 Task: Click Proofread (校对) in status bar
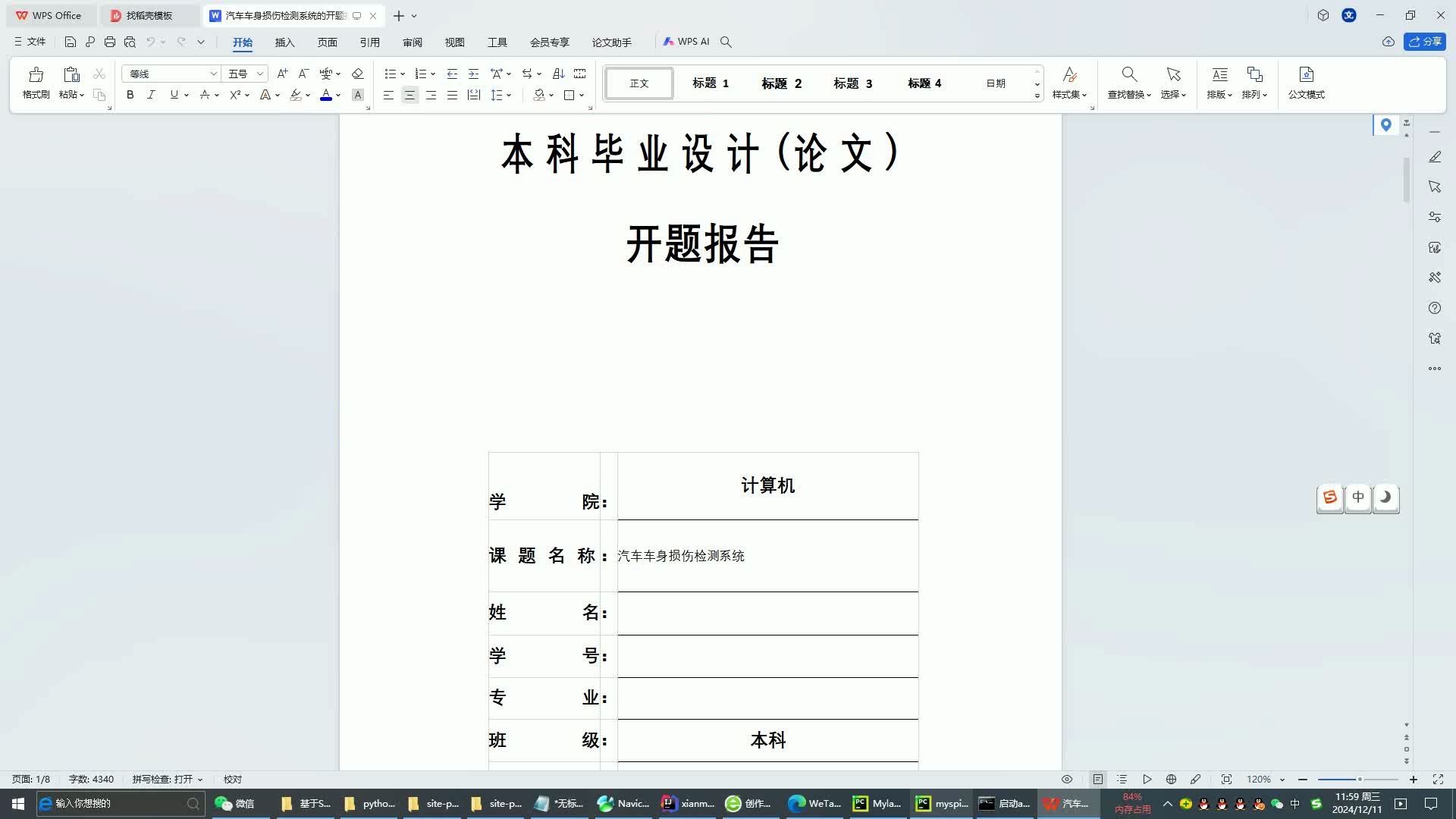233,780
